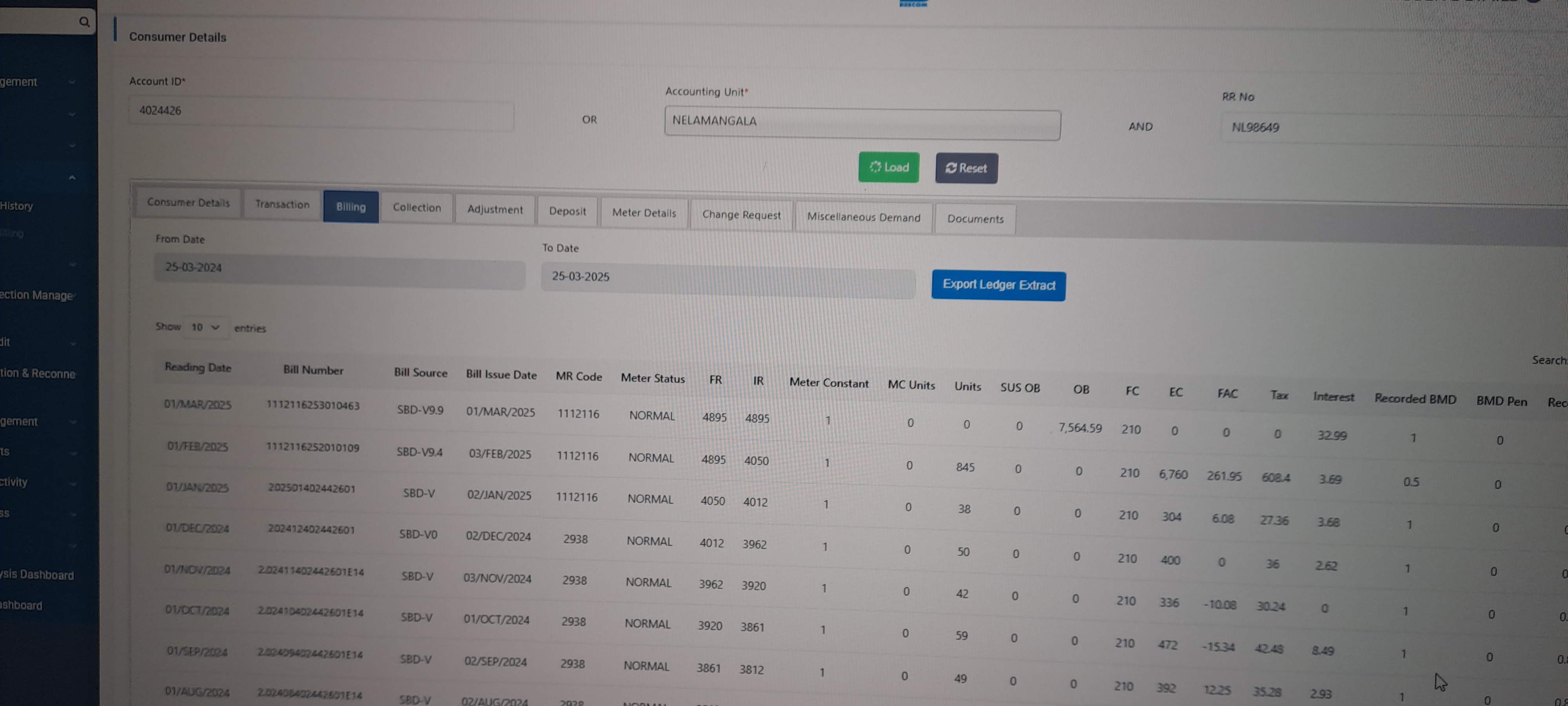Click OB value 7,564.59

1080,428
